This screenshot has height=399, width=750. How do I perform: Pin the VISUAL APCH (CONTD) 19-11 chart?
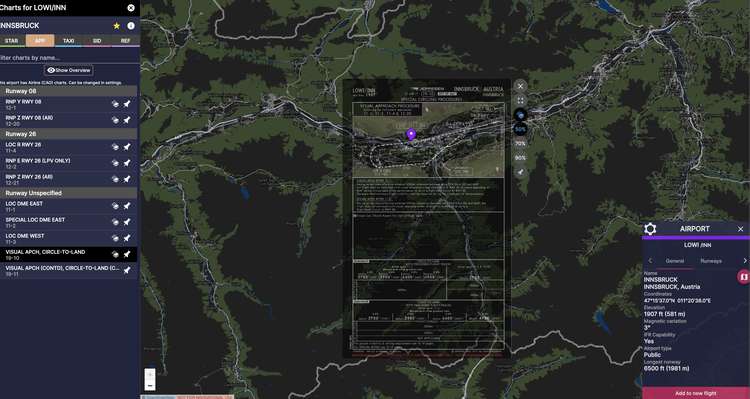click(x=127, y=270)
